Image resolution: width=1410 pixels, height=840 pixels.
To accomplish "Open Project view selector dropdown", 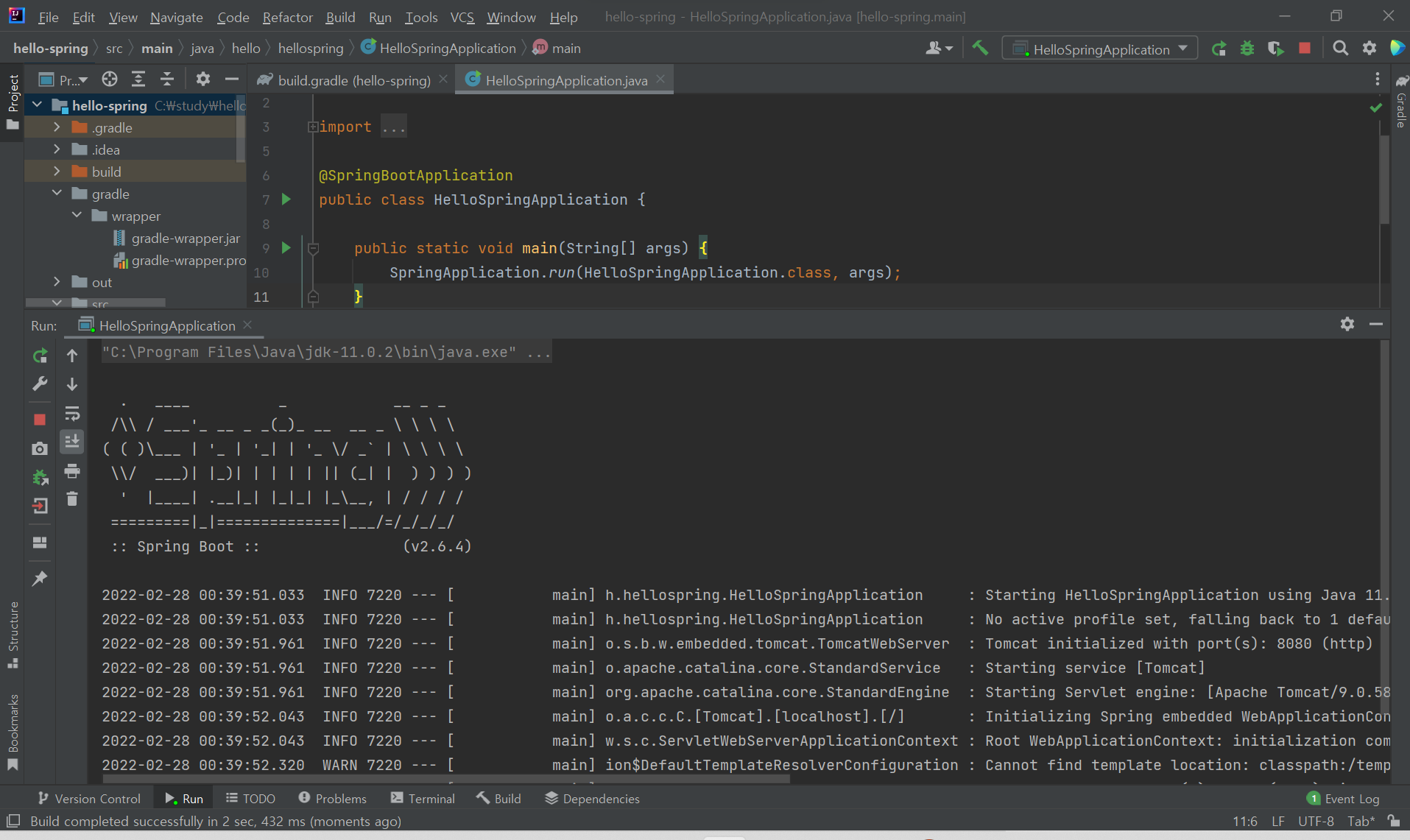I will pyautogui.click(x=63, y=80).
